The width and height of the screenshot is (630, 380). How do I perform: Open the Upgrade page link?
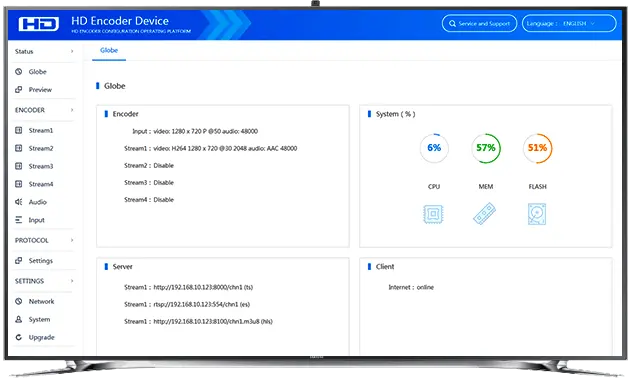click(41, 337)
